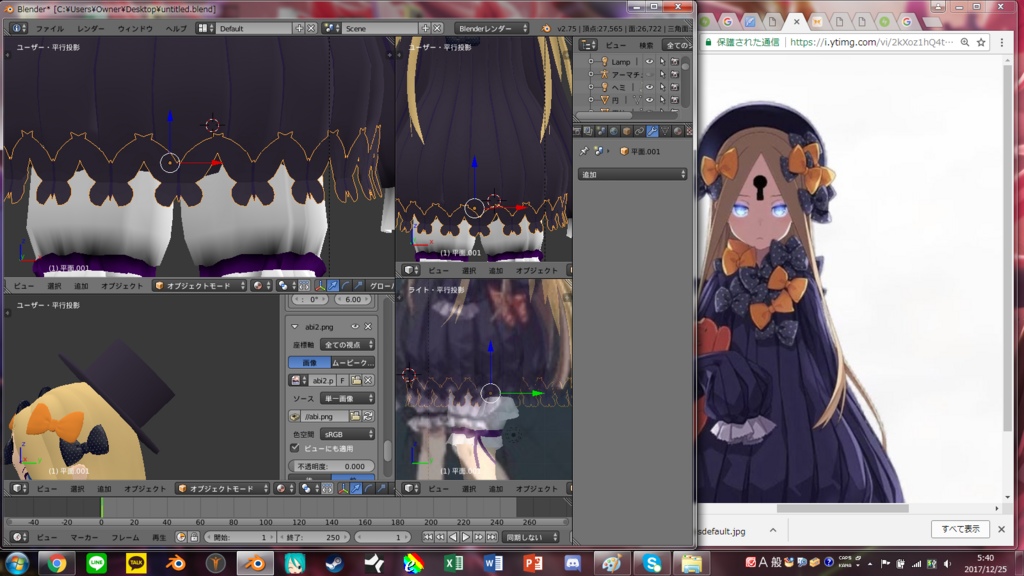Open 座標軸 全ての視点 dropdown

(347, 344)
